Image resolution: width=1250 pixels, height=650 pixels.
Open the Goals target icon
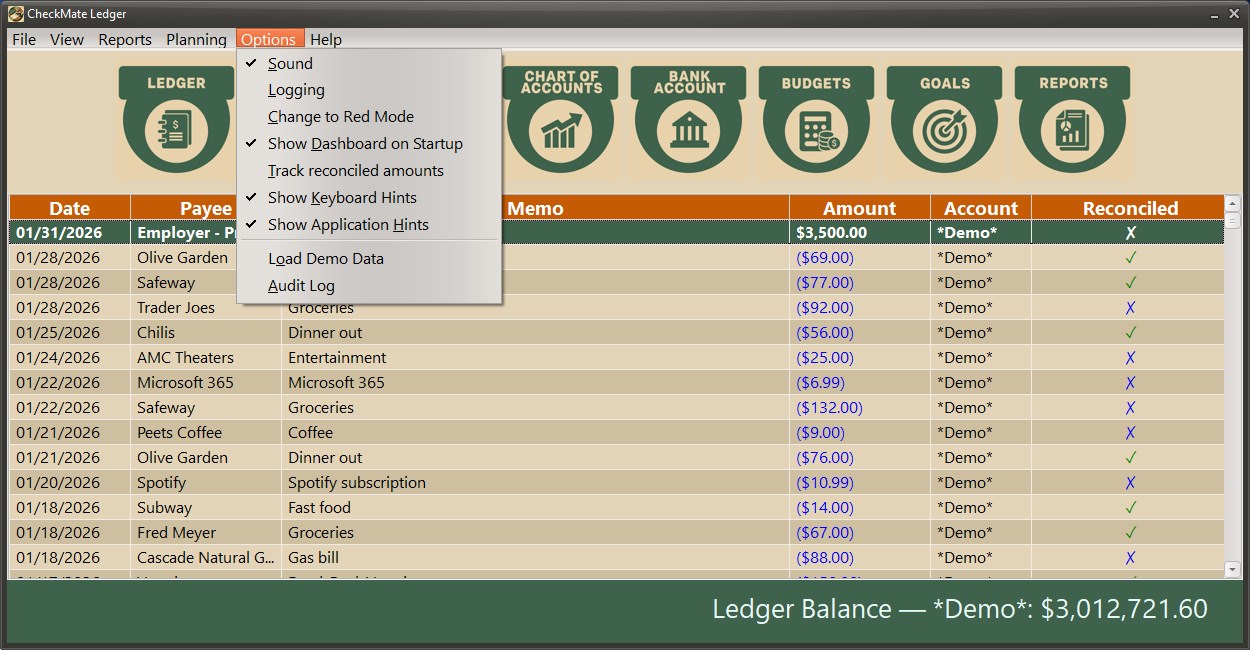click(945, 119)
